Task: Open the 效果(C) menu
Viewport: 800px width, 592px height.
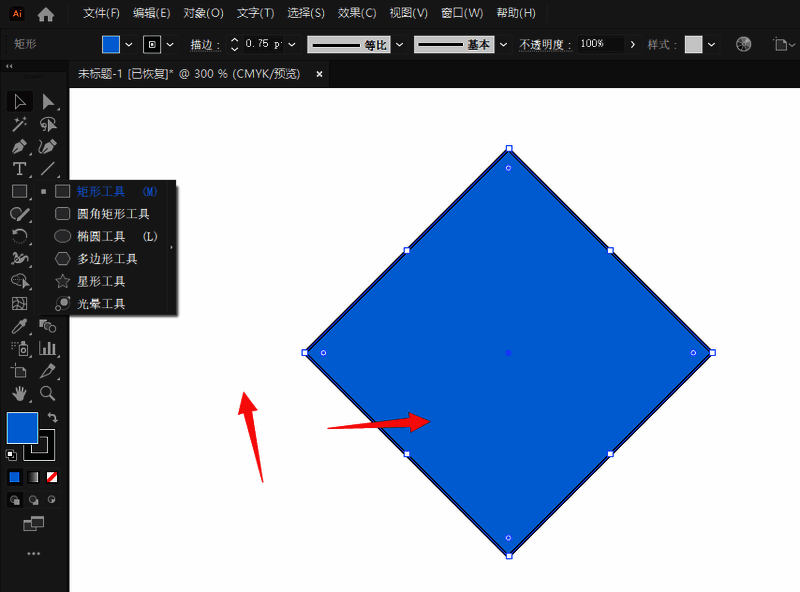Action: tap(357, 14)
